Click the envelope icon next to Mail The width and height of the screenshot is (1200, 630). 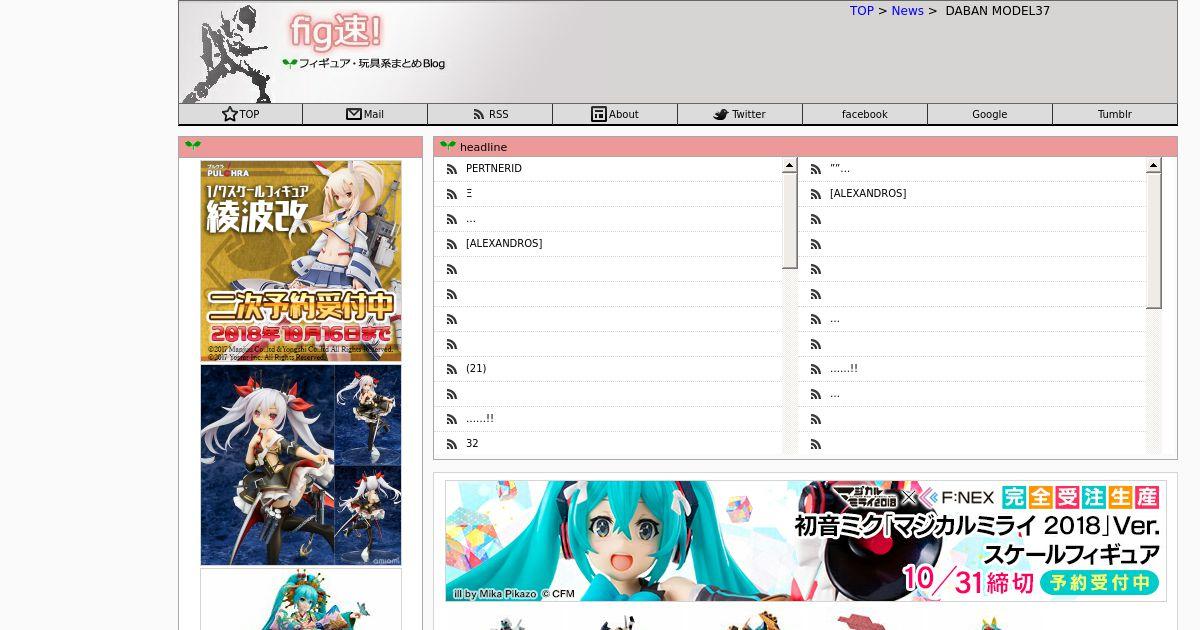click(354, 114)
